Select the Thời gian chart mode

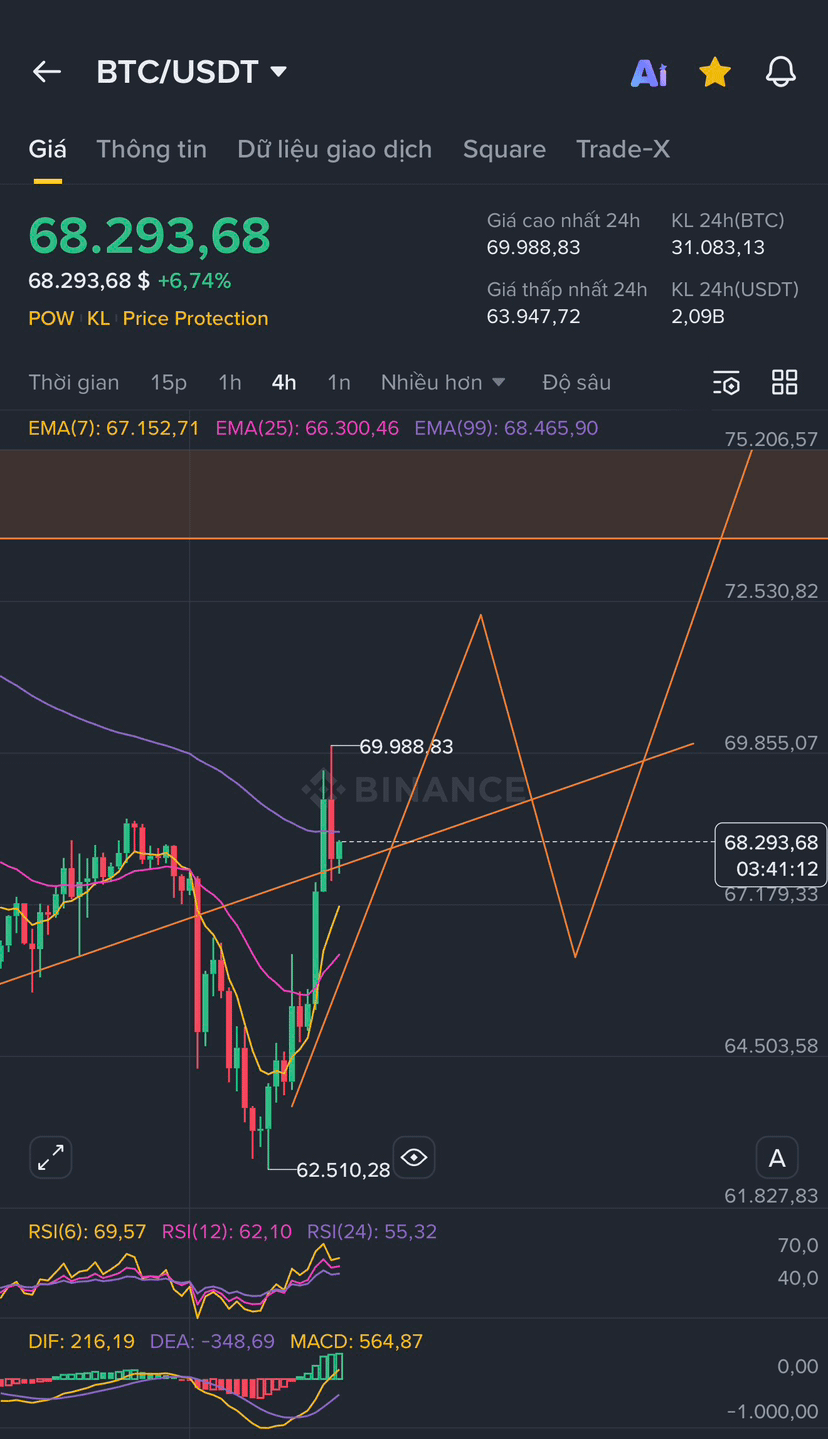point(74,382)
